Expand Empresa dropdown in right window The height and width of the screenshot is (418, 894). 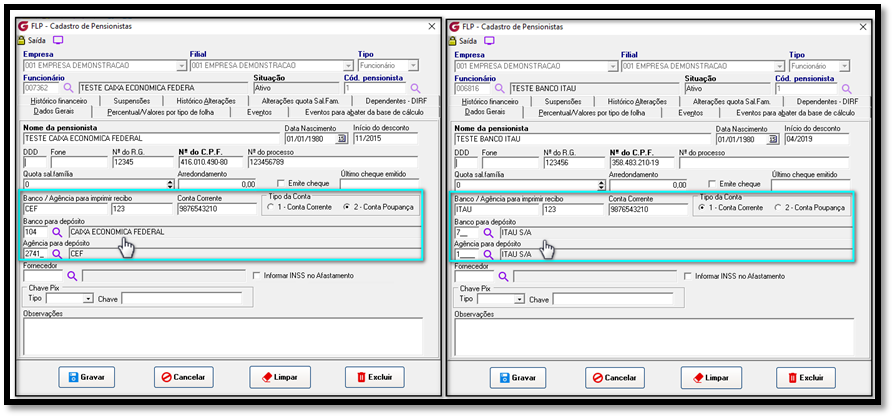612,66
